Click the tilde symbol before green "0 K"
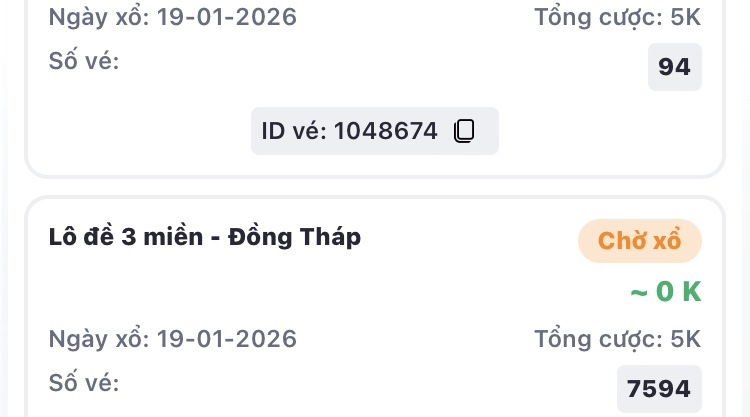This screenshot has width=750, height=417. tap(638, 292)
